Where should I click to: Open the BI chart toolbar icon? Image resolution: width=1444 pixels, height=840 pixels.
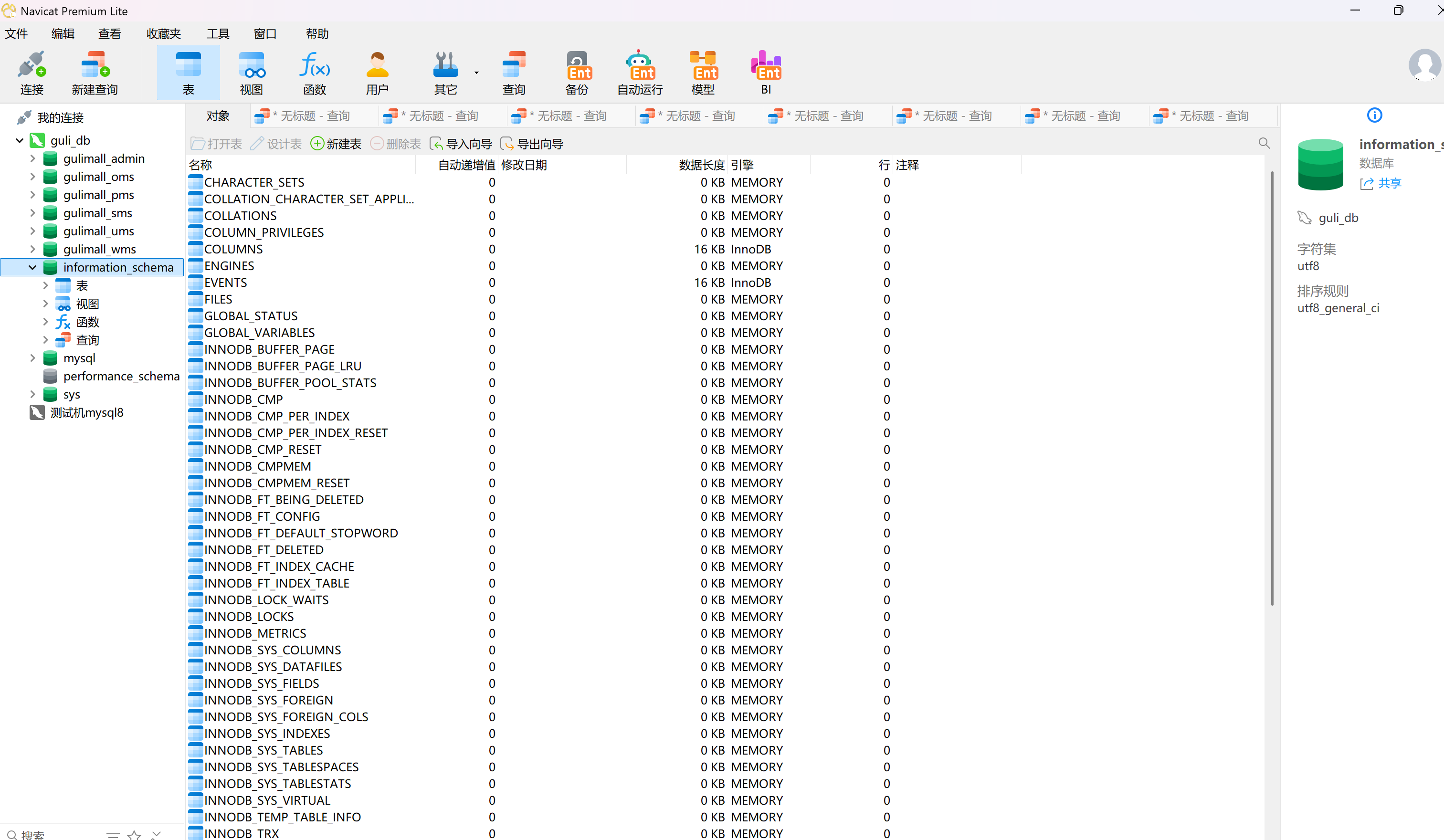(766, 72)
